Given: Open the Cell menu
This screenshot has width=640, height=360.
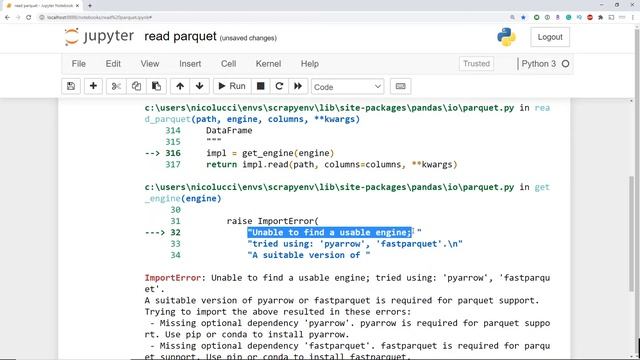Looking at the screenshot, I should (x=229, y=64).
